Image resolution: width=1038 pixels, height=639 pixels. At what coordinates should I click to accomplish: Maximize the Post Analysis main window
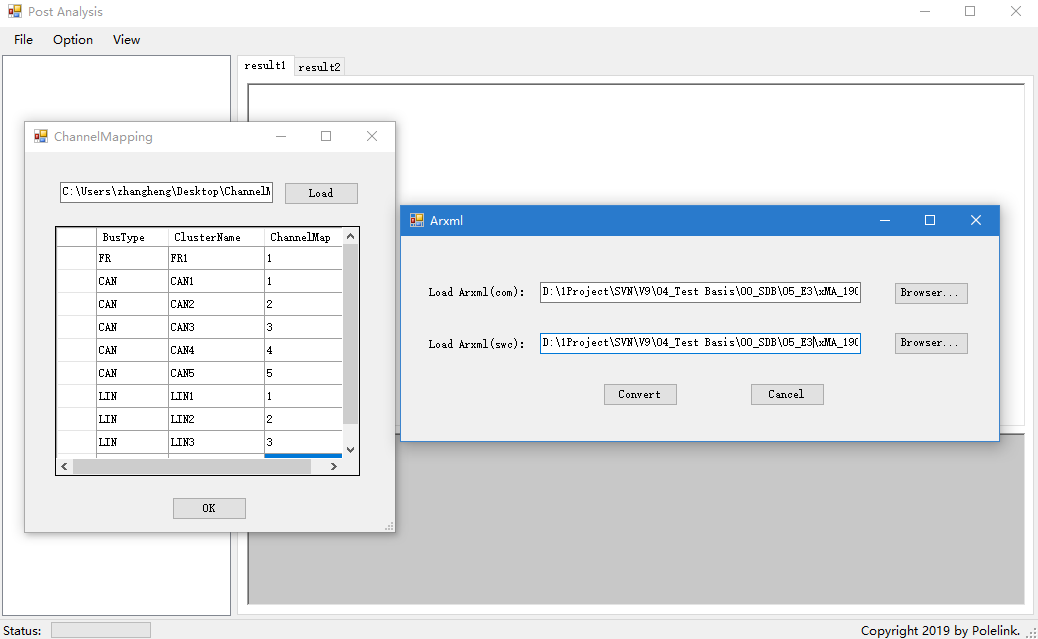coord(970,11)
